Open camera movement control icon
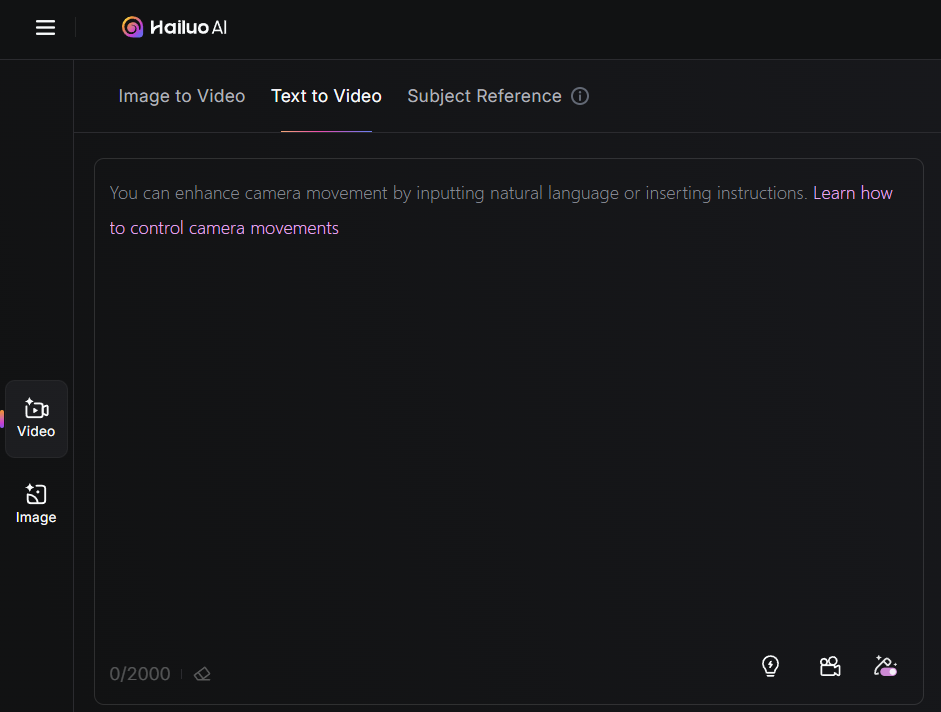Screen dimensions: 941x712 pos(829,666)
